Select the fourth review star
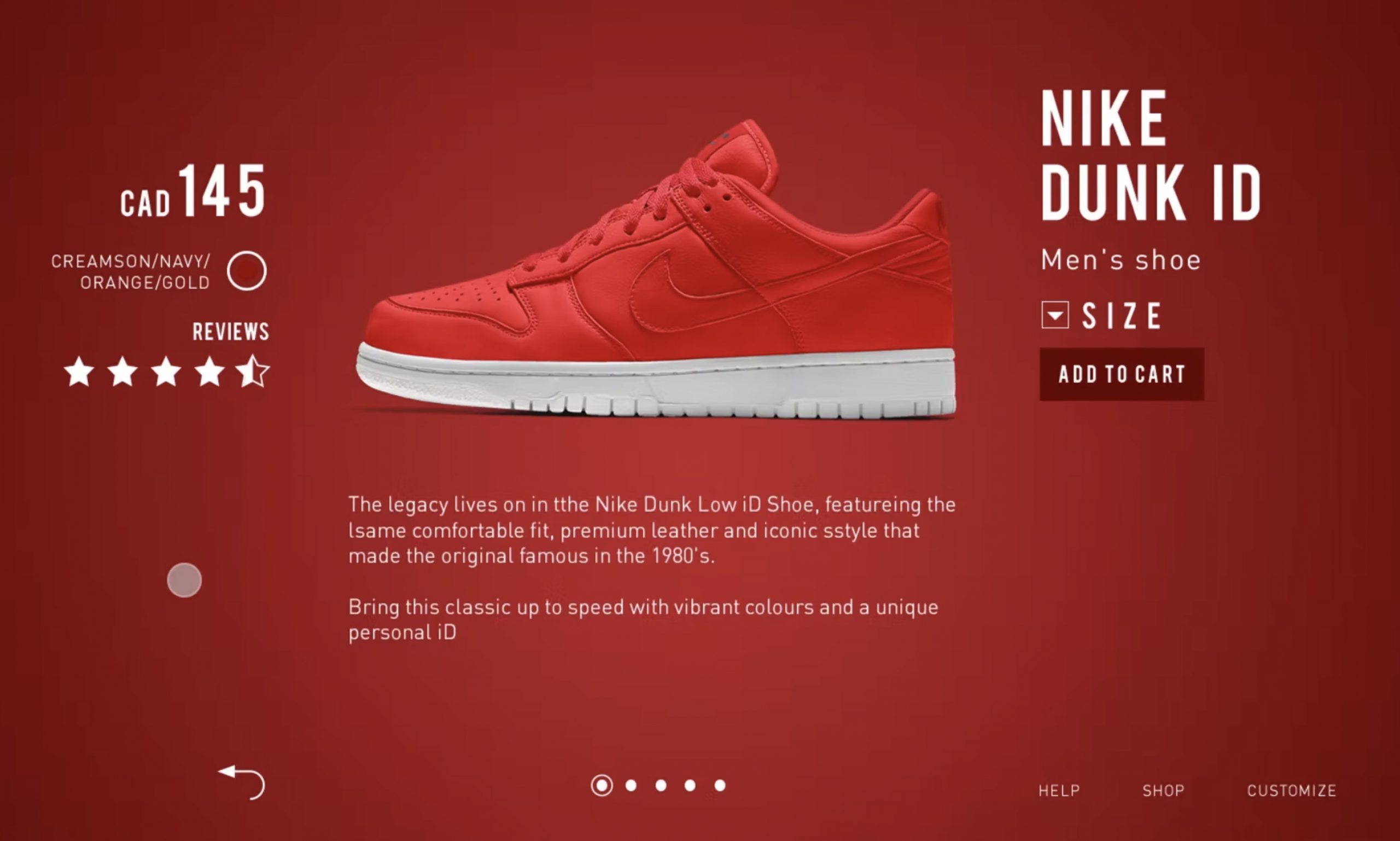The width and height of the screenshot is (1400, 841). click(210, 372)
